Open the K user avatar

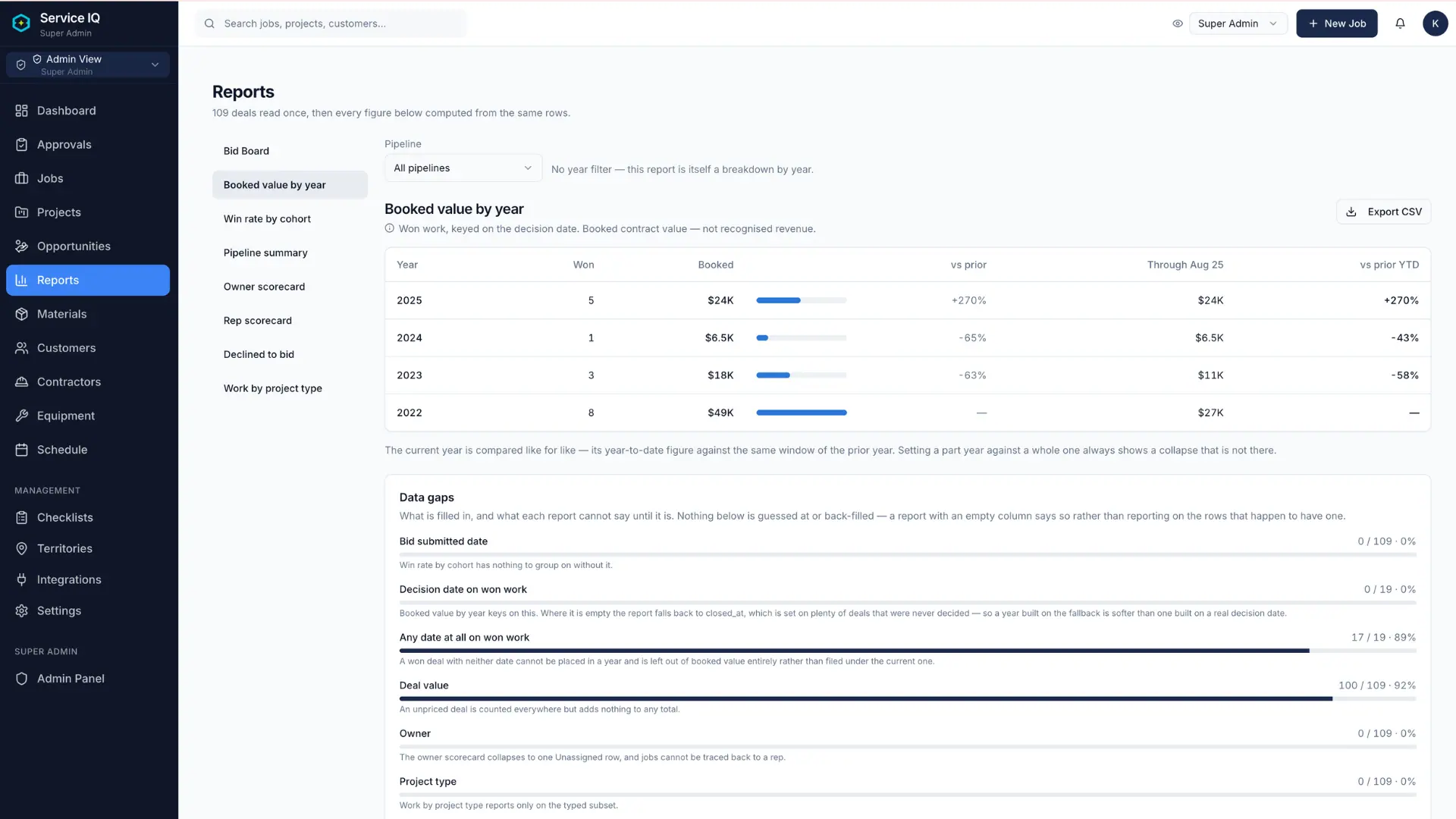pyautogui.click(x=1435, y=24)
